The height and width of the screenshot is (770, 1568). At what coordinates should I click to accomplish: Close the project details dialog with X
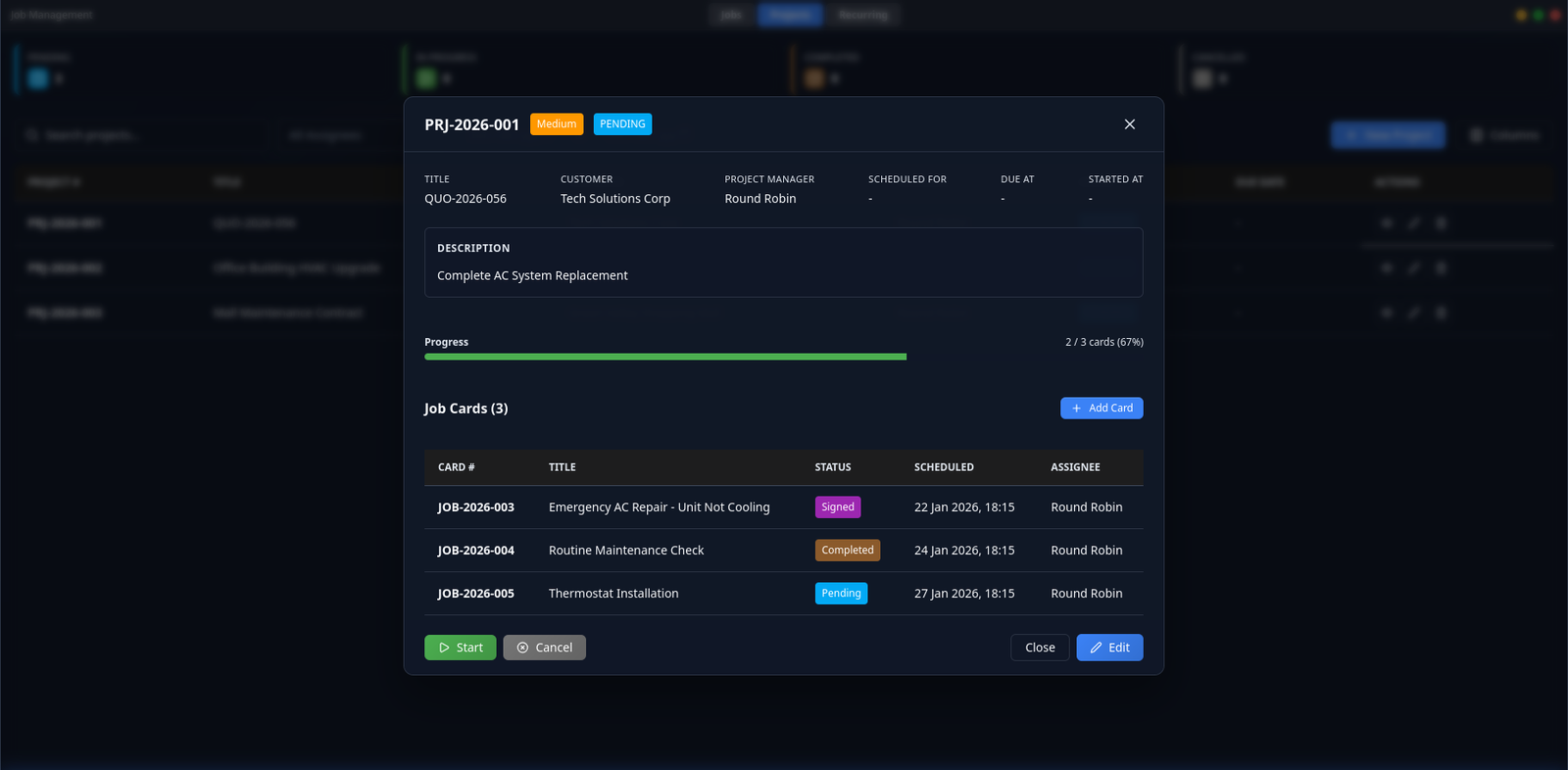(x=1129, y=124)
